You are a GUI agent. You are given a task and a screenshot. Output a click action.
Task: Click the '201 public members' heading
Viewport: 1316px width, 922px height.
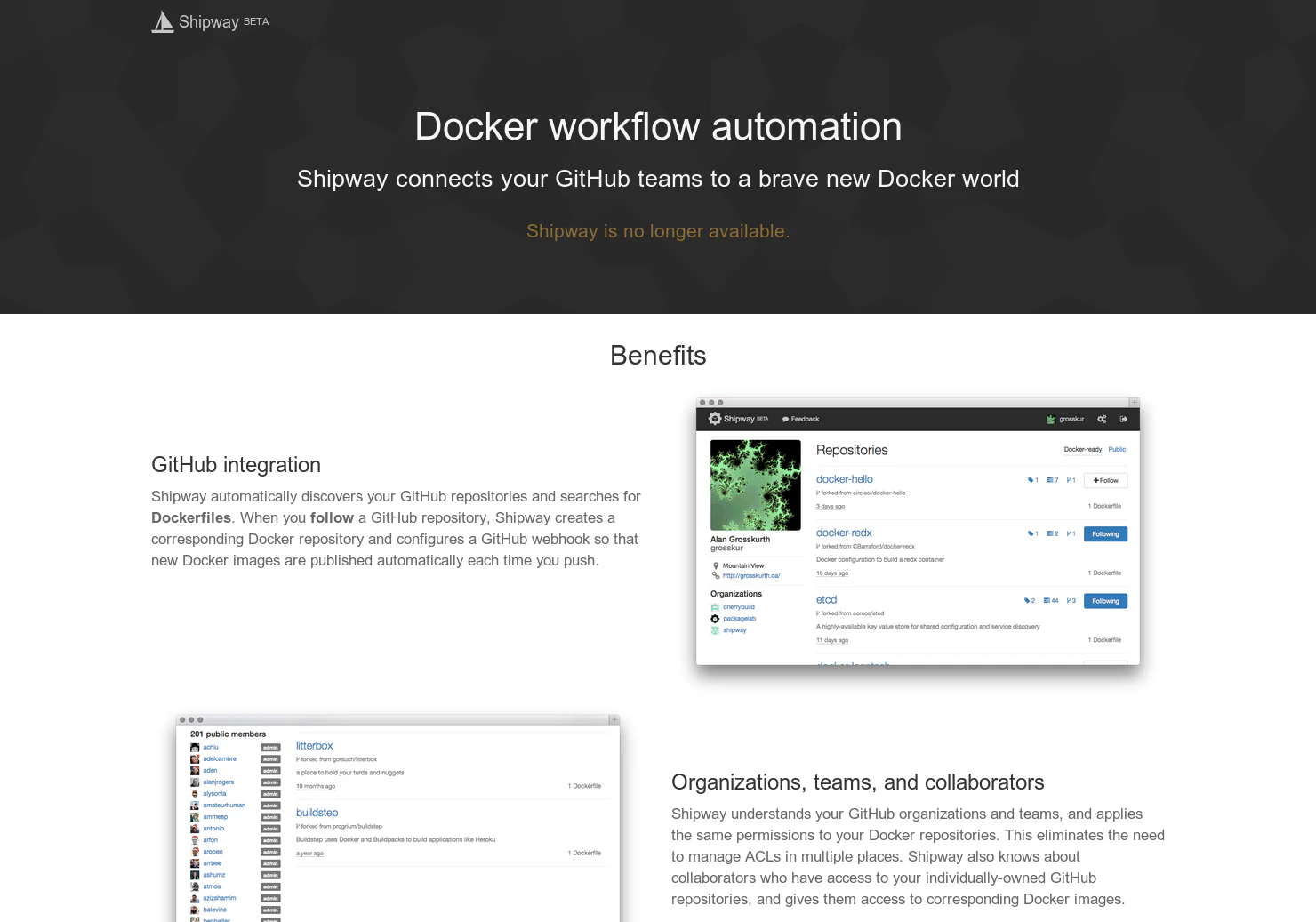tap(228, 734)
